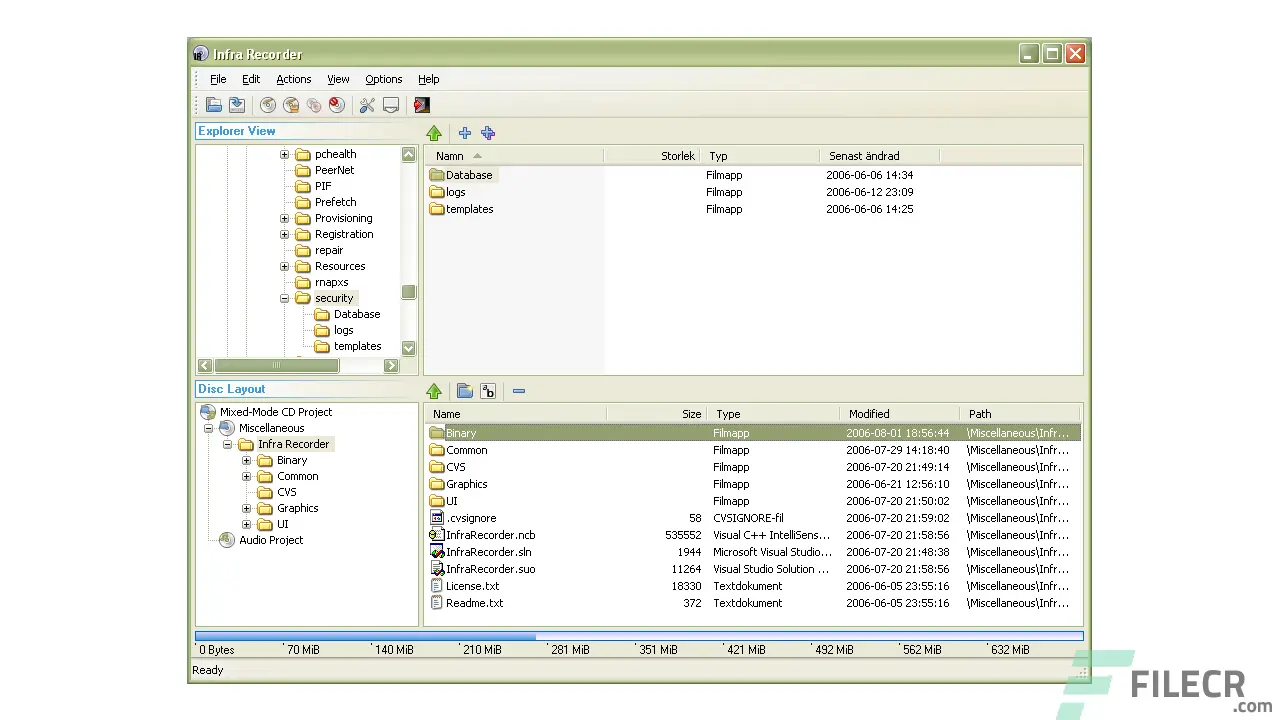Click the rename 'ab' icon
Screen dimensions: 1280x720
pyautogui.click(x=488, y=391)
